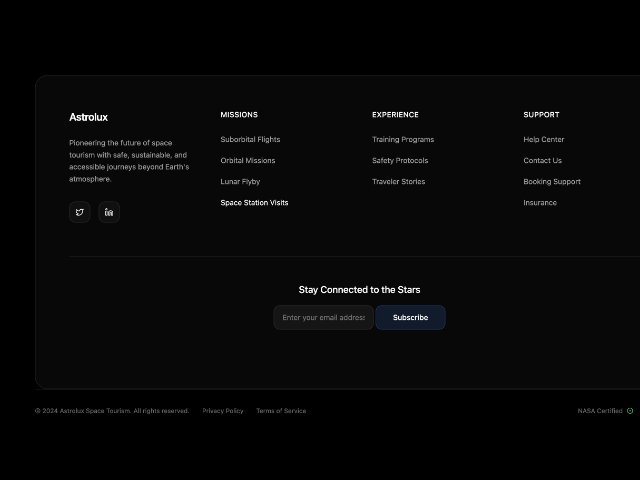The width and height of the screenshot is (640, 480).
Task: Go to Booking Support
Action: click(x=552, y=182)
